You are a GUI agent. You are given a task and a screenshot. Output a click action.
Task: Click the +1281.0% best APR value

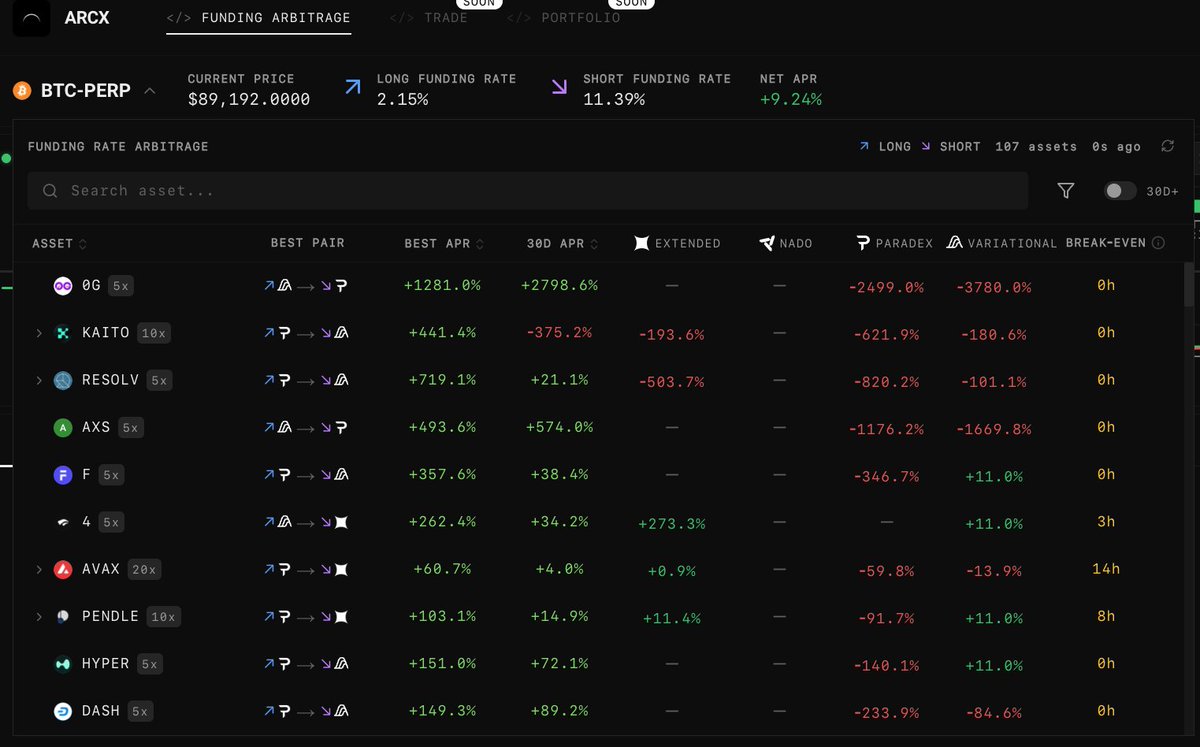[x=442, y=286]
